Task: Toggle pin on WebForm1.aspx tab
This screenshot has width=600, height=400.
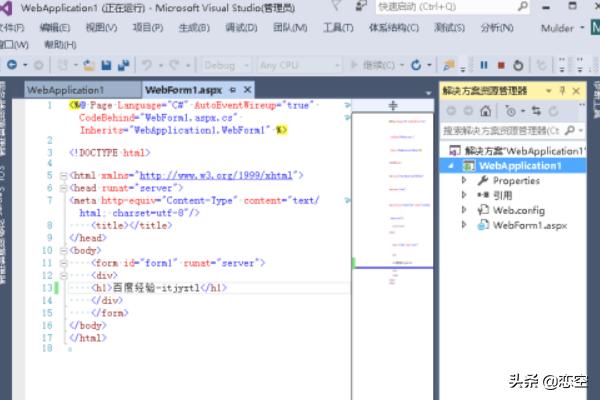Action: 231,90
